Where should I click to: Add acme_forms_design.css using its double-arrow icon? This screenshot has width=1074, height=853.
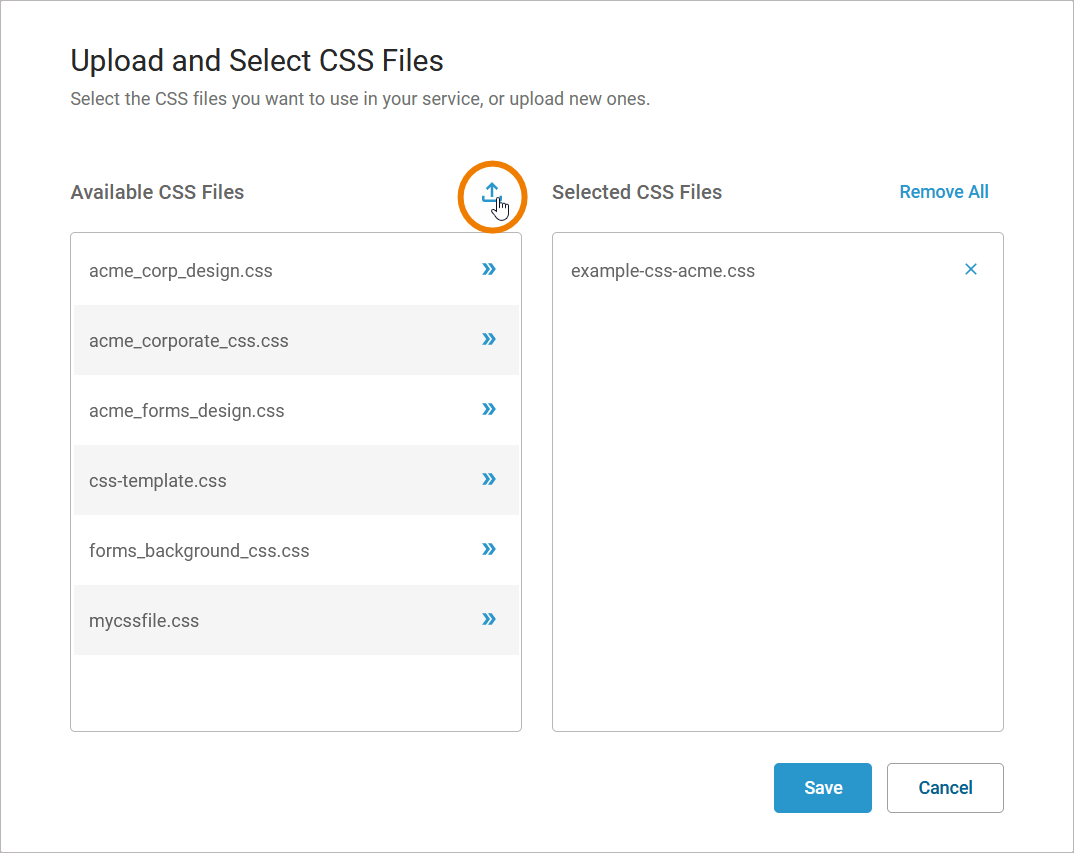point(489,409)
